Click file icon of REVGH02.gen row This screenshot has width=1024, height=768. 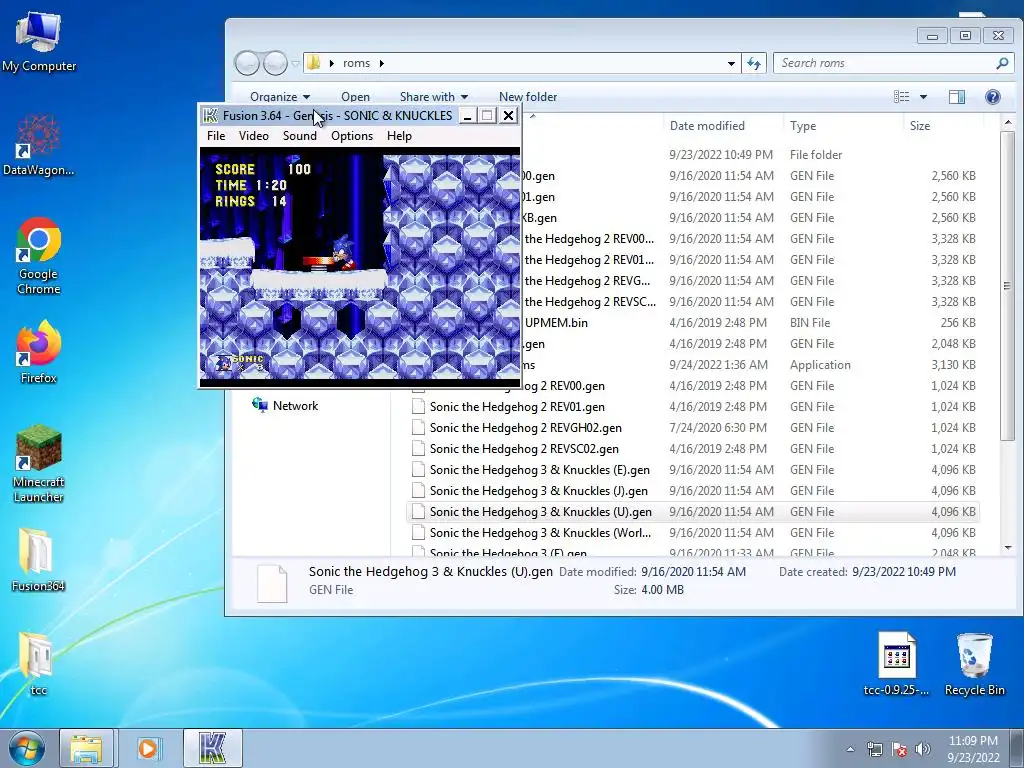pos(418,428)
